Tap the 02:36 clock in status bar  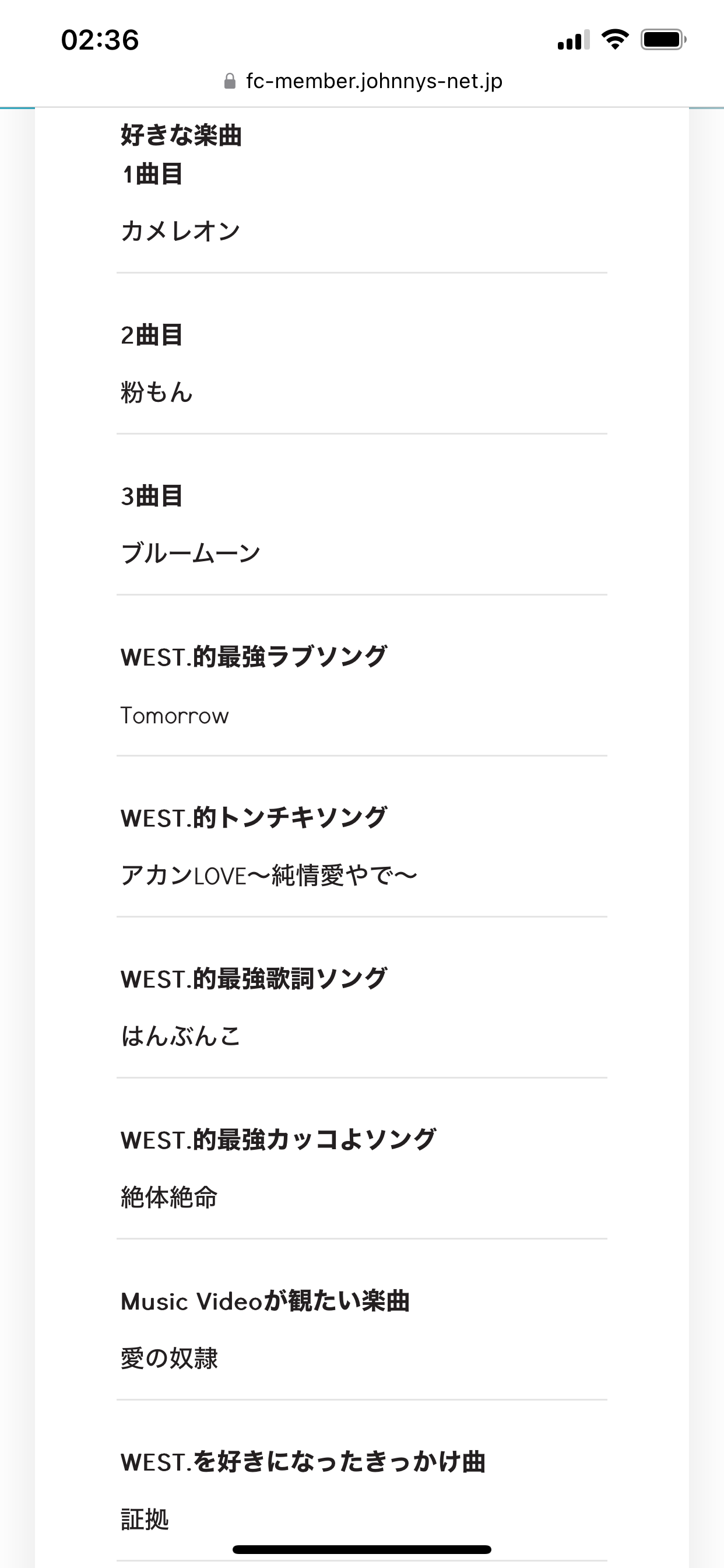100,40
